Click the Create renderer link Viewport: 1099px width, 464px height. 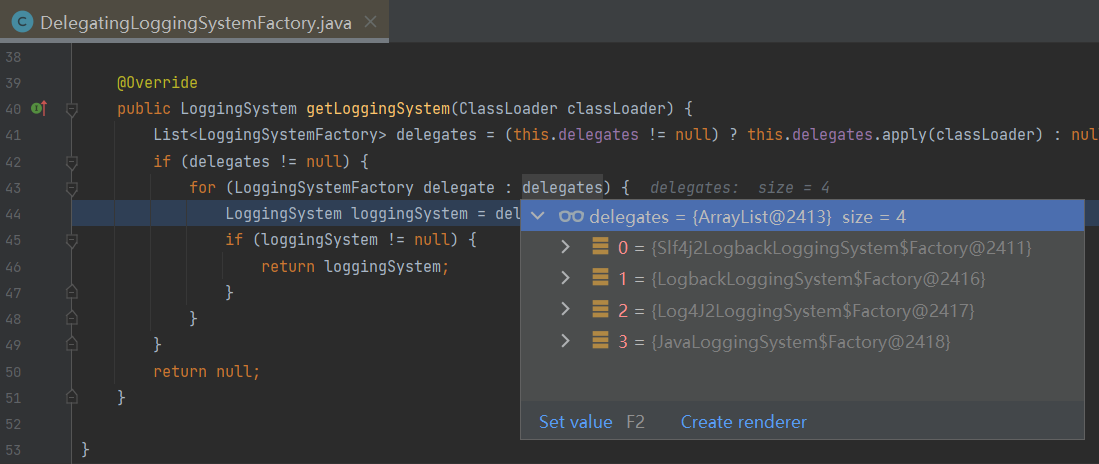(x=744, y=422)
